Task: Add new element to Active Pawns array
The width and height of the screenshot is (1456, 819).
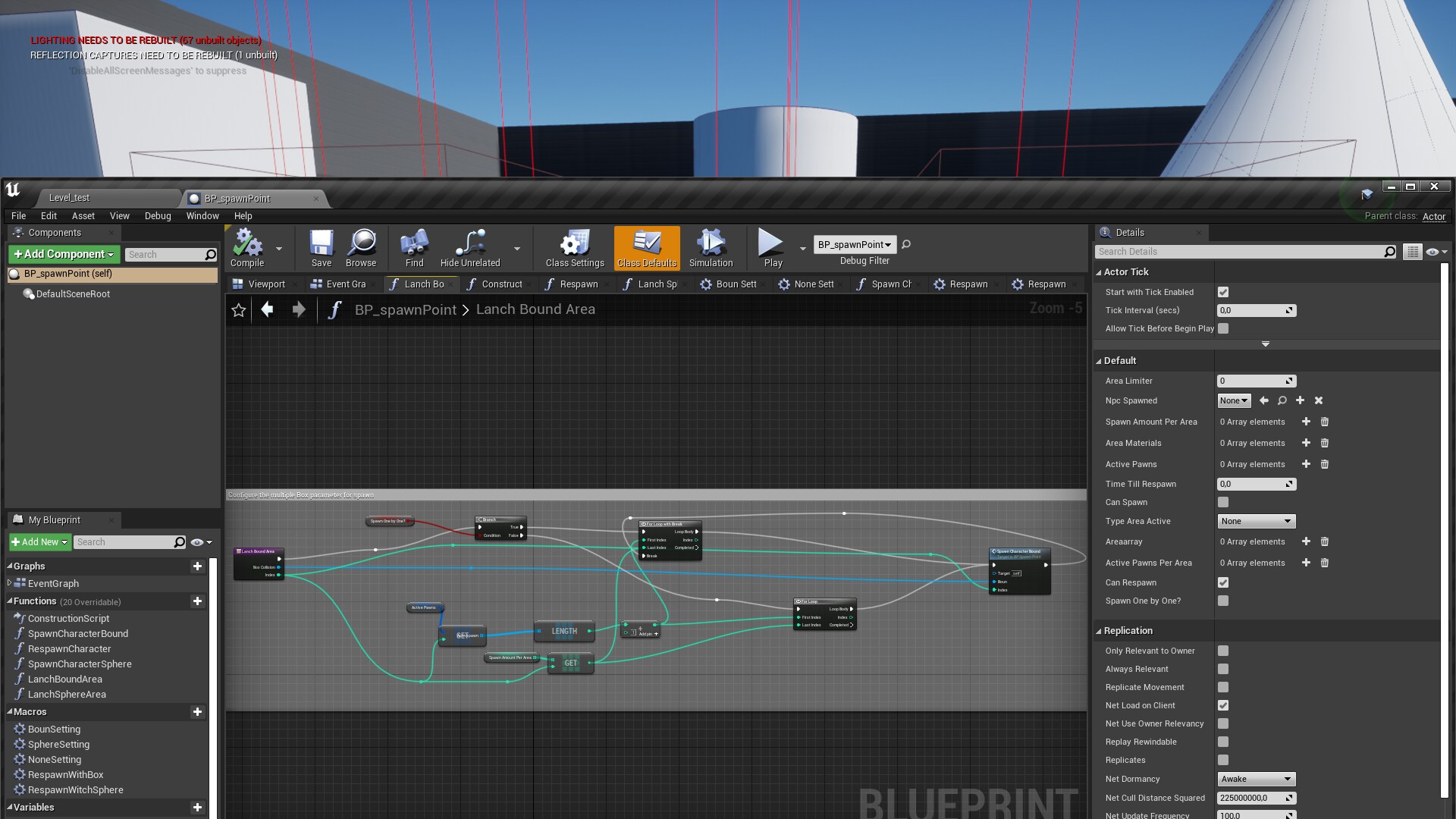Action: tap(1306, 464)
